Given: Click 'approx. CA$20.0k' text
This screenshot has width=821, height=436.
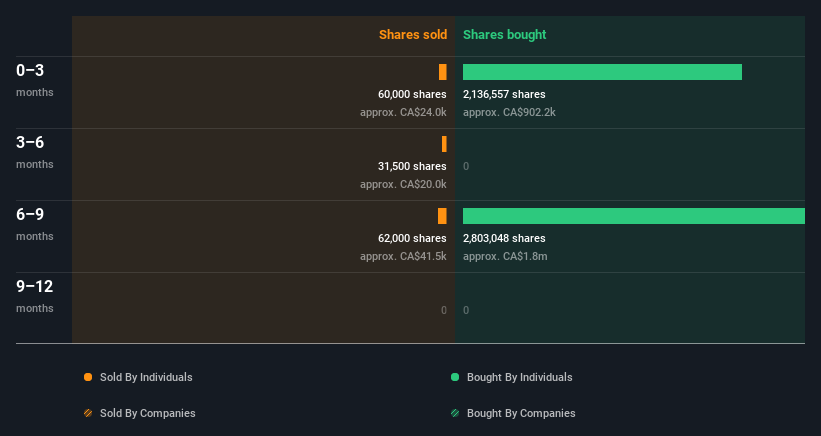Looking at the screenshot, I should click(403, 184).
